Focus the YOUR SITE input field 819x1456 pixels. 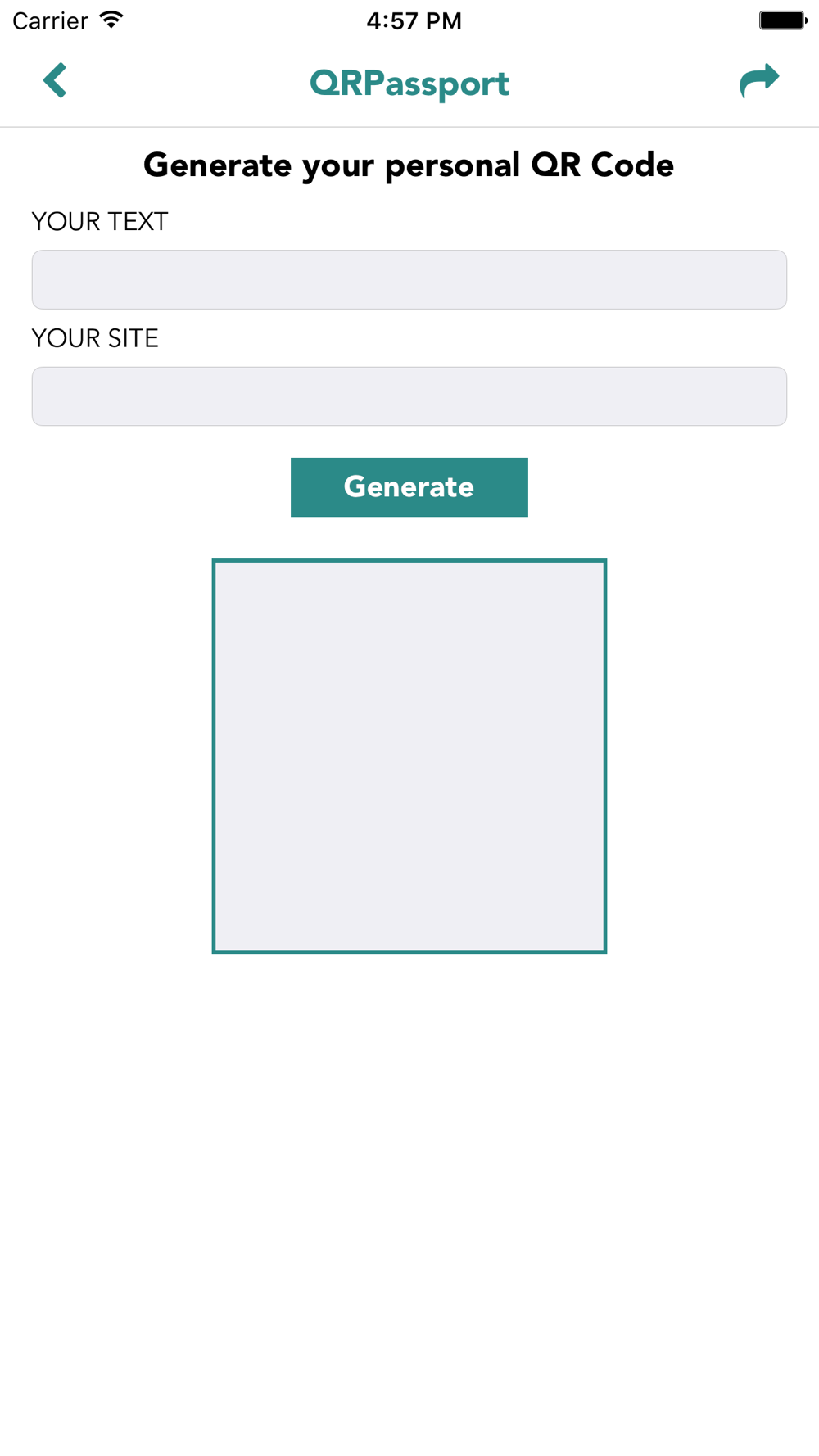click(x=409, y=396)
